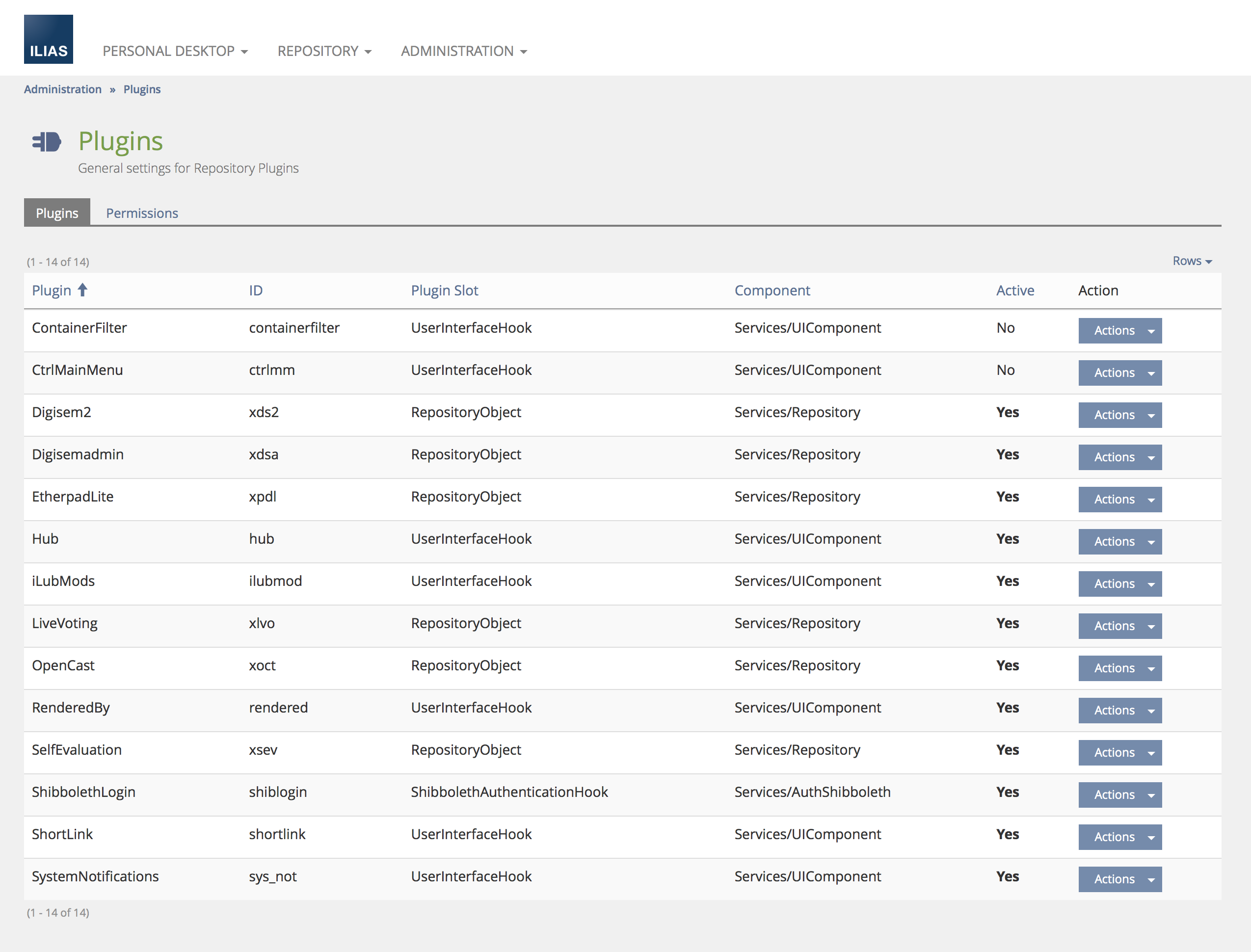Open Actions for ShibbolethLogin plugin
Image resolution: width=1251 pixels, height=952 pixels.
point(1119,795)
